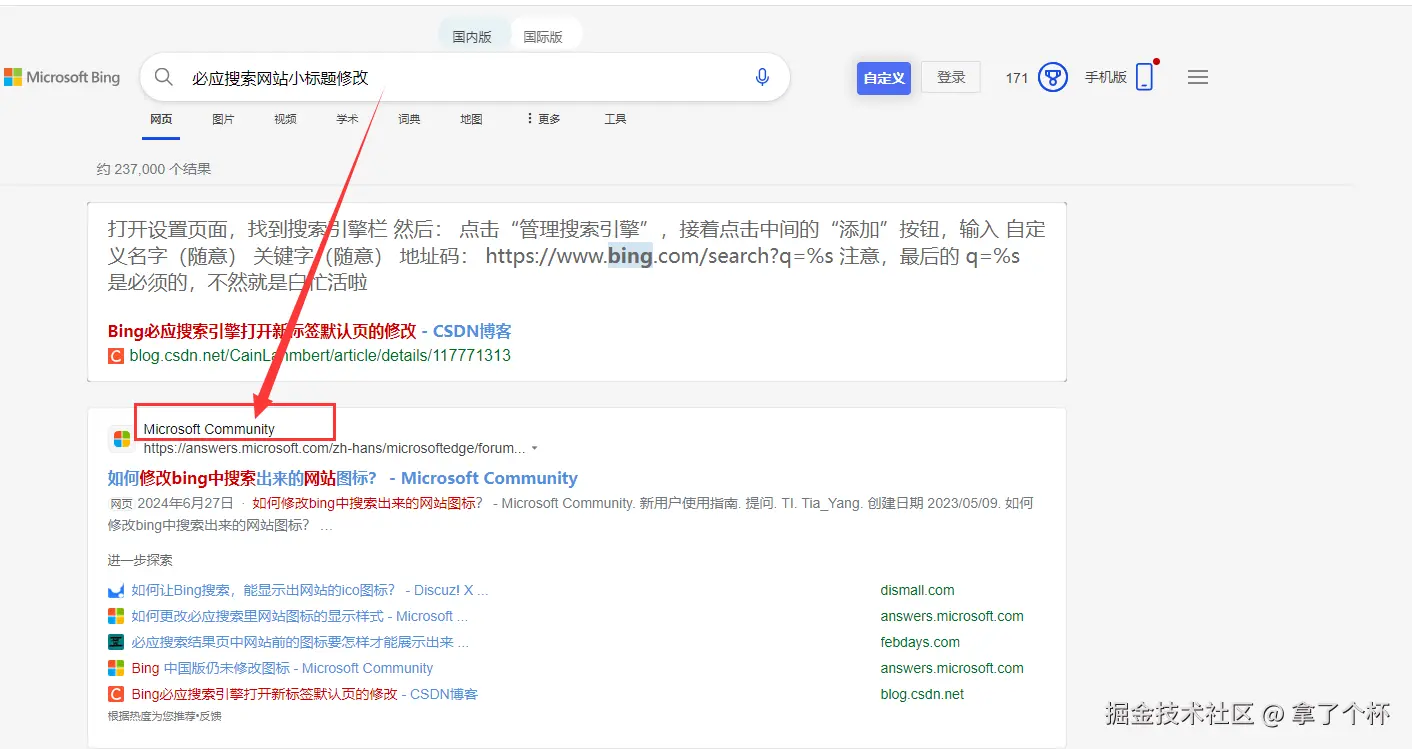This screenshot has height=749, width=1412.
Task: Open search with the magnifier icon
Action: click(x=163, y=77)
